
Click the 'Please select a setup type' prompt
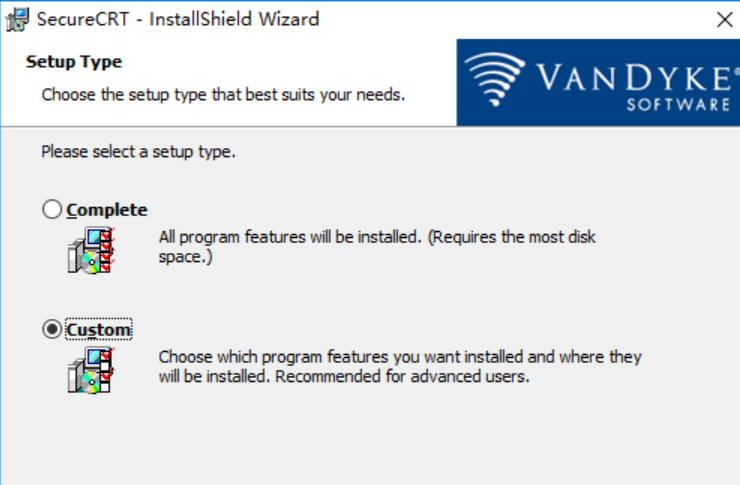click(x=138, y=152)
